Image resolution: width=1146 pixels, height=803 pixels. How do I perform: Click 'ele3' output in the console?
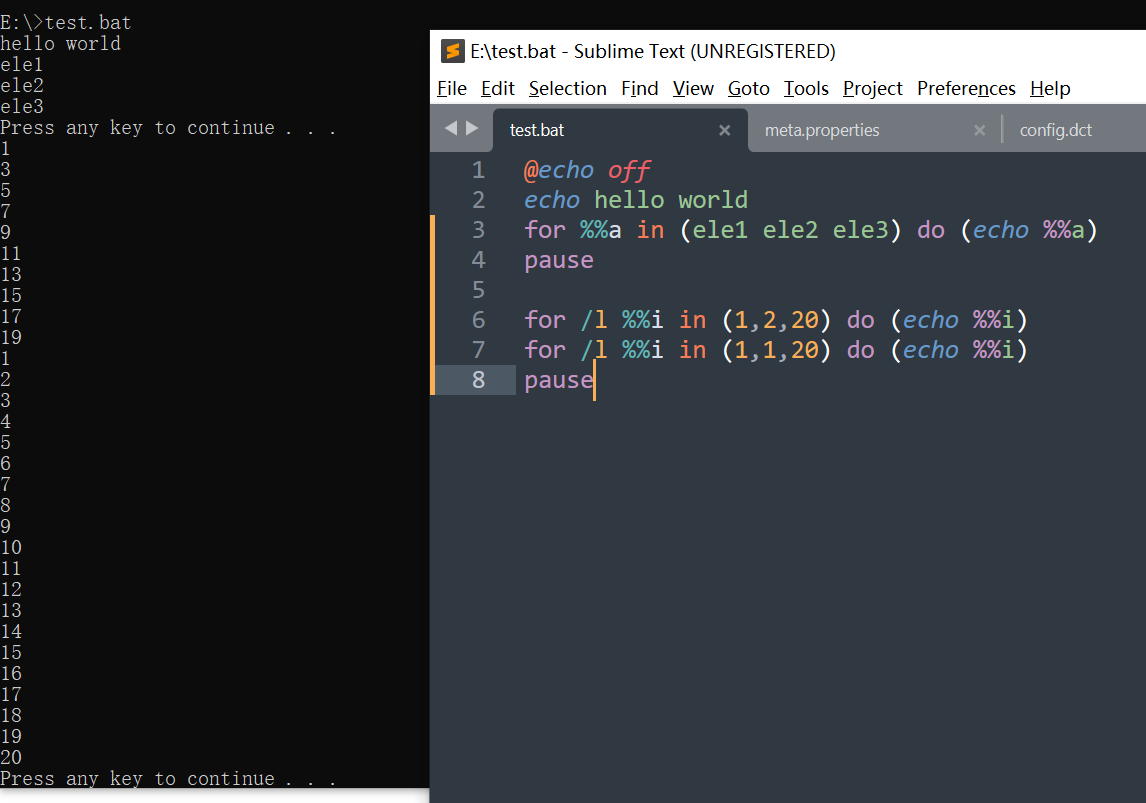22,107
